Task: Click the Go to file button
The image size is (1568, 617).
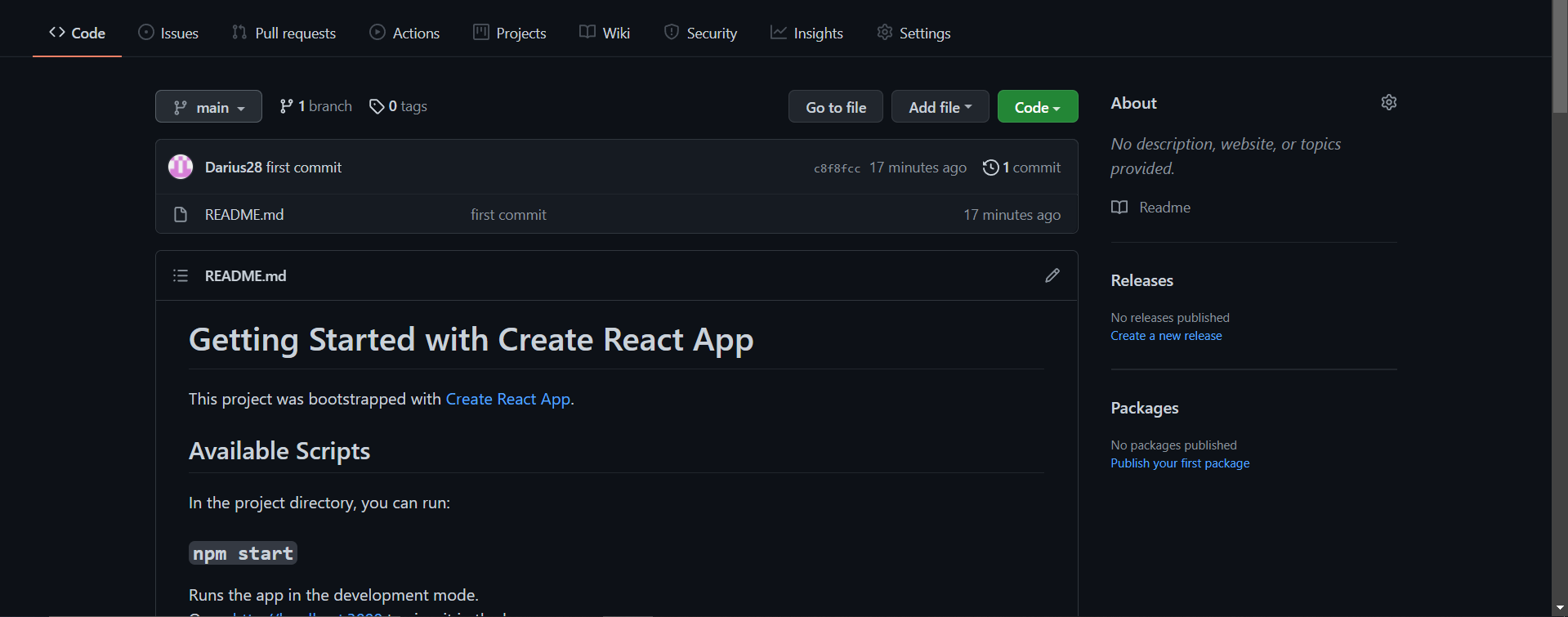Action: tap(835, 106)
